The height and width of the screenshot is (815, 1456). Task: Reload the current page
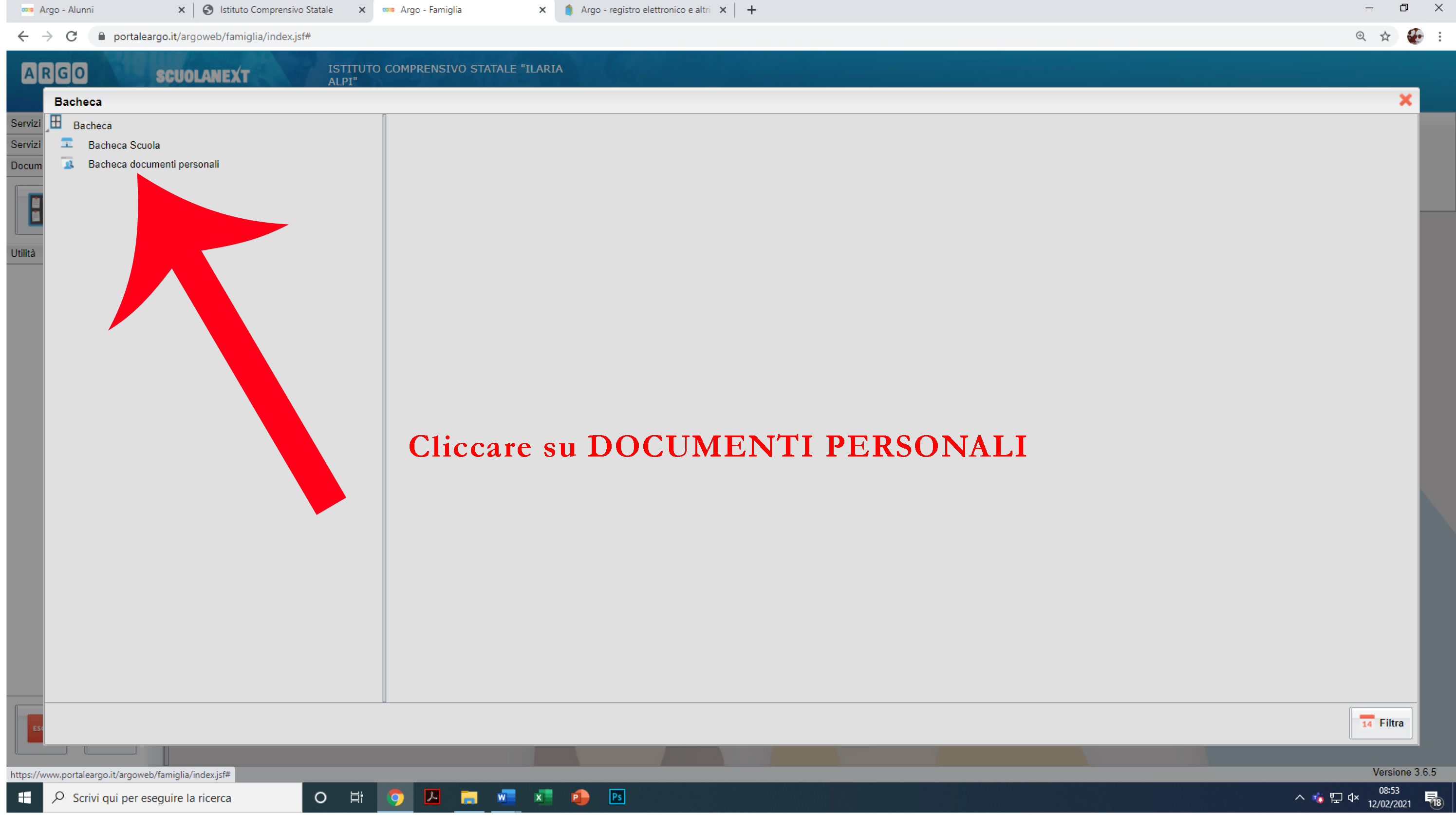tap(71, 36)
